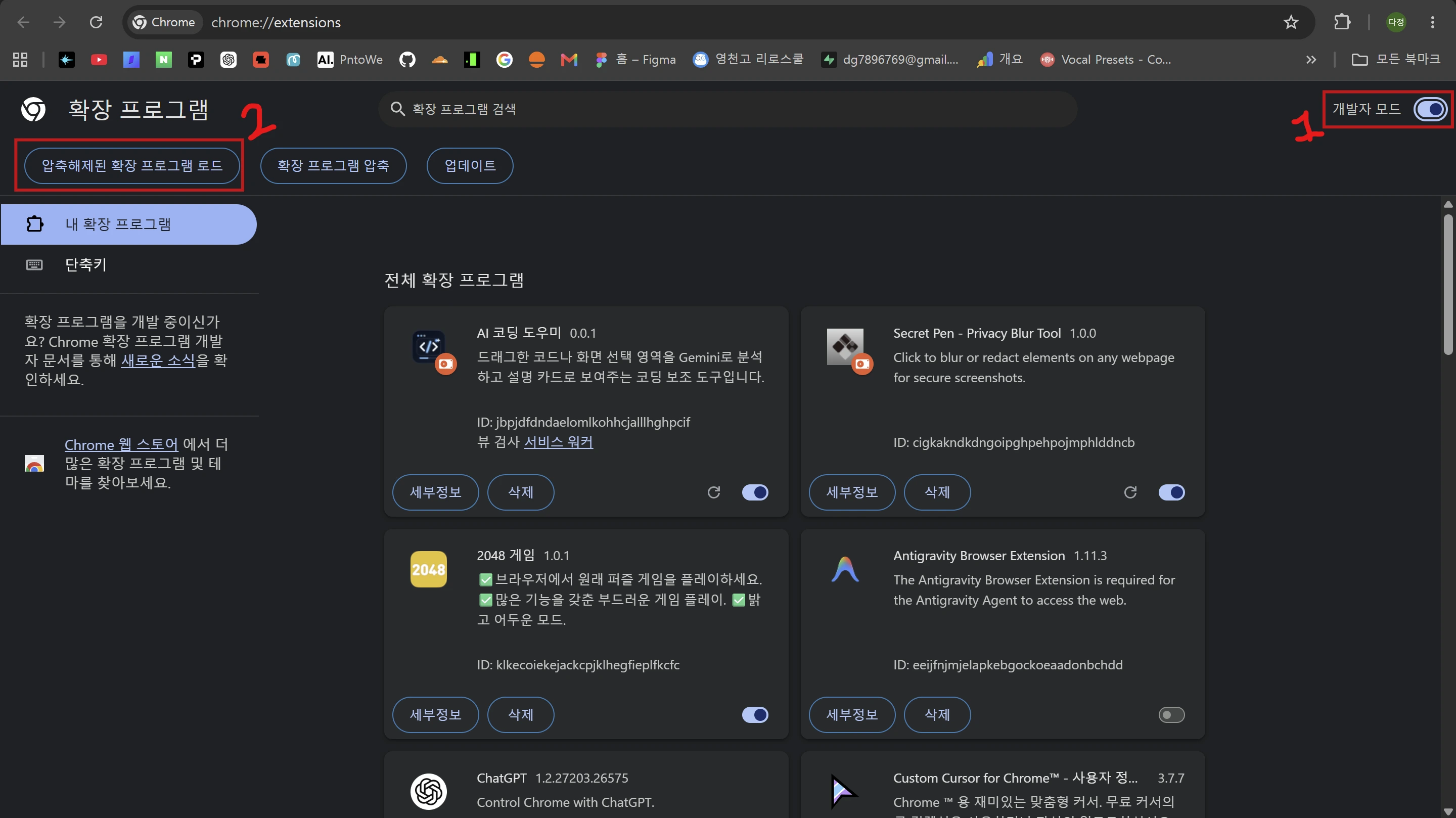Click 삭제 for Antigravity Browser Extension

(937, 715)
